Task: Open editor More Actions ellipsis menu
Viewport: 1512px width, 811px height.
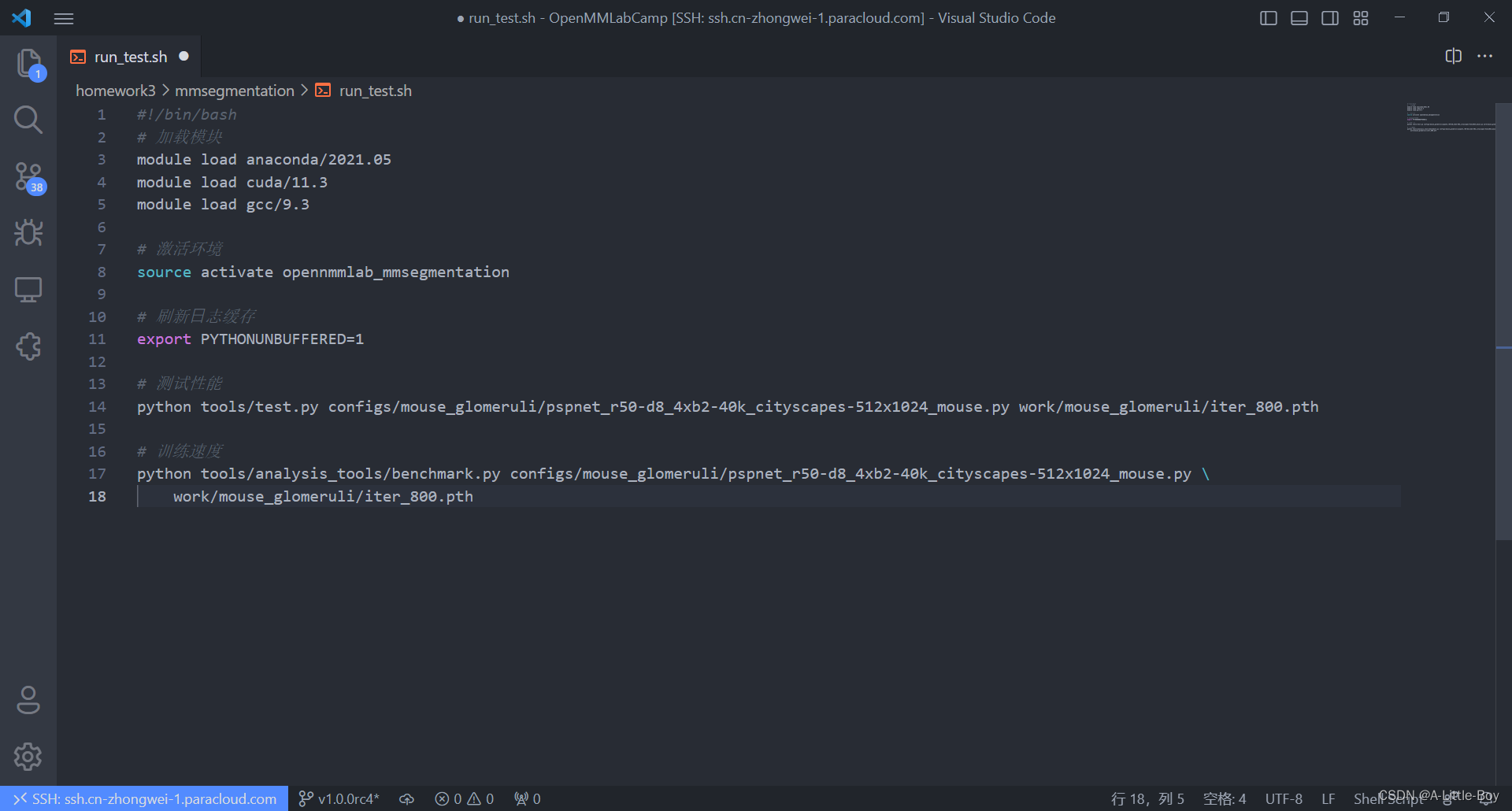Action: 1484,56
